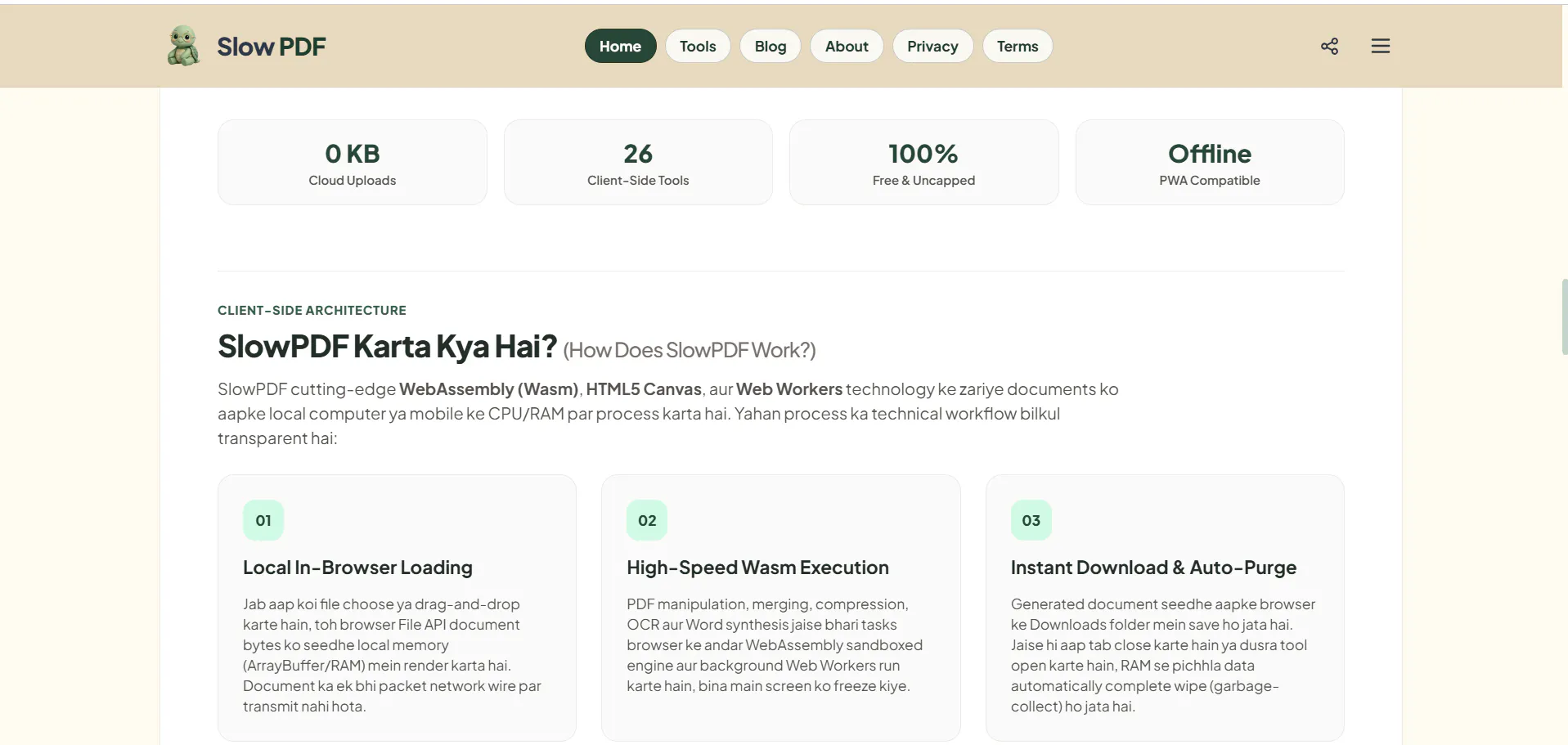
Task: Click the 100% Free & Uncapped card
Action: (x=923, y=162)
